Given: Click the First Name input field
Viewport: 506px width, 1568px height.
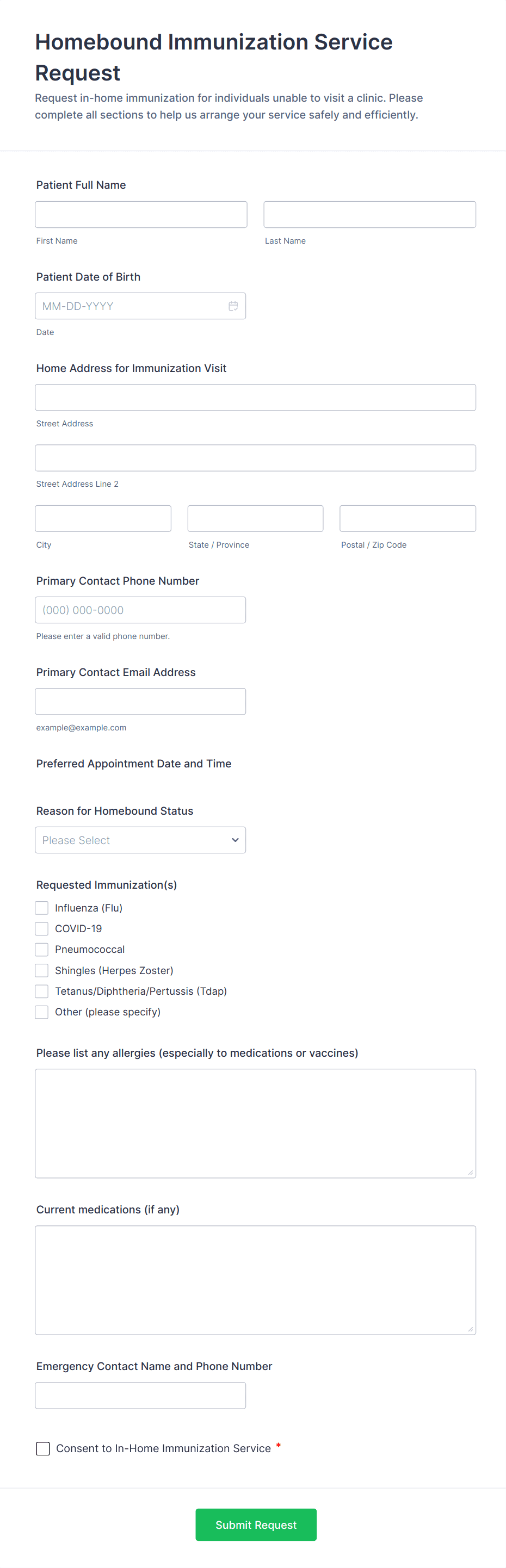Looking at the screenshot, I should point(141,215).
